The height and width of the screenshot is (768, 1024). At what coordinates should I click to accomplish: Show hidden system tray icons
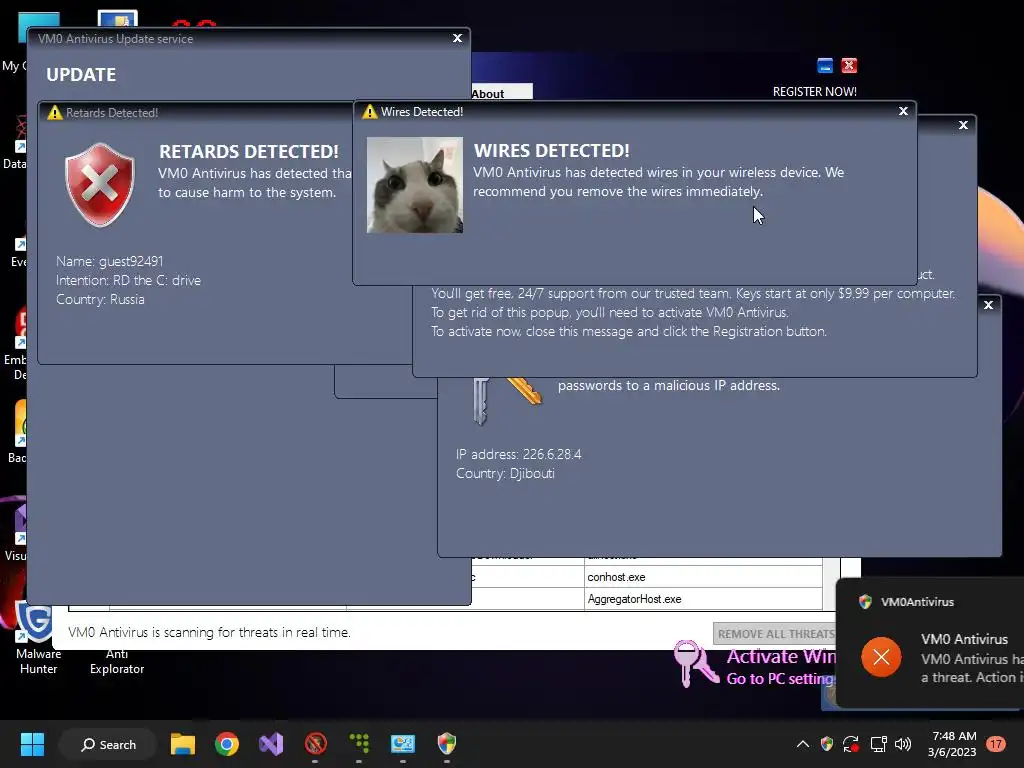(803, 744)
